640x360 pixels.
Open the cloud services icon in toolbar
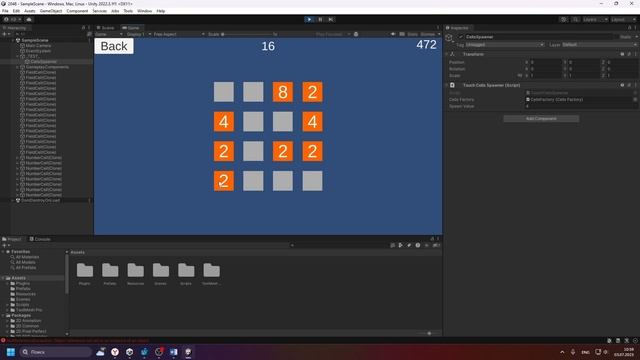[29, 19]
